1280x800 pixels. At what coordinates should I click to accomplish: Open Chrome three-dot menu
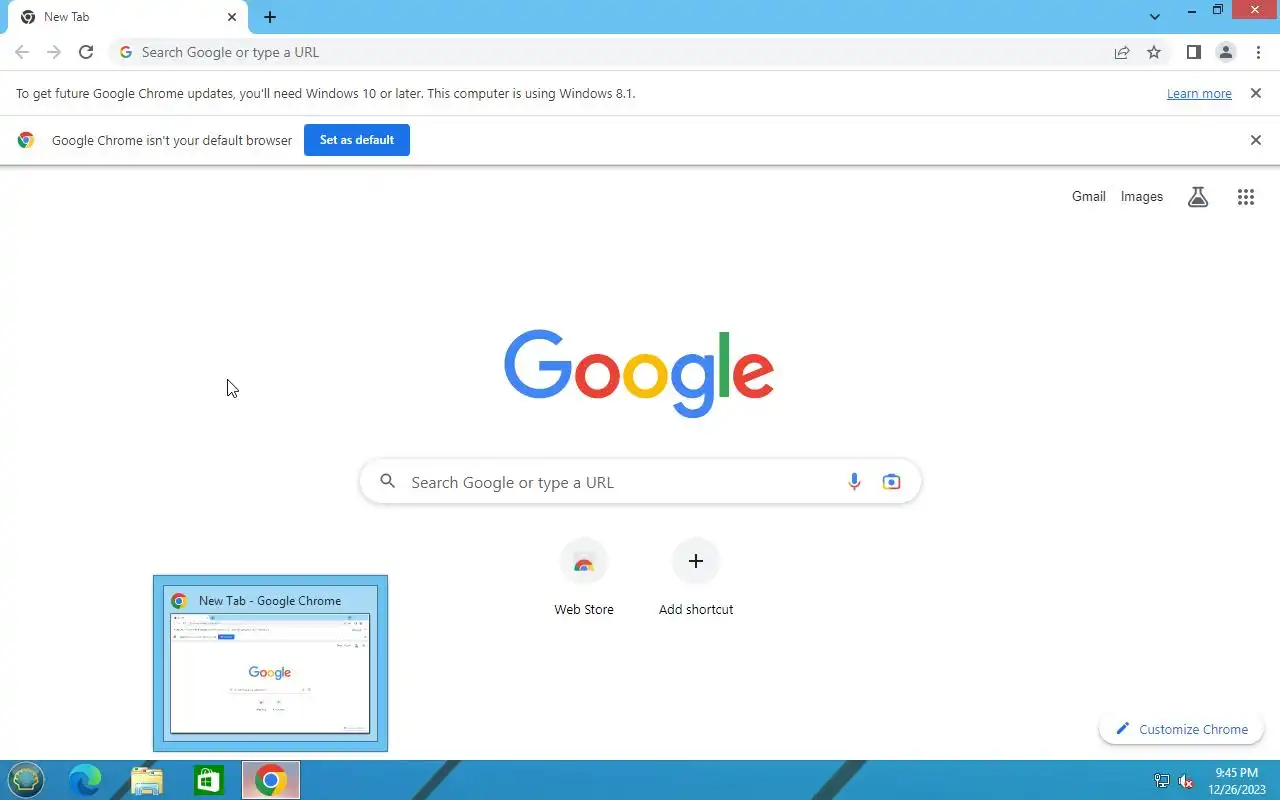coord(1258,52)
